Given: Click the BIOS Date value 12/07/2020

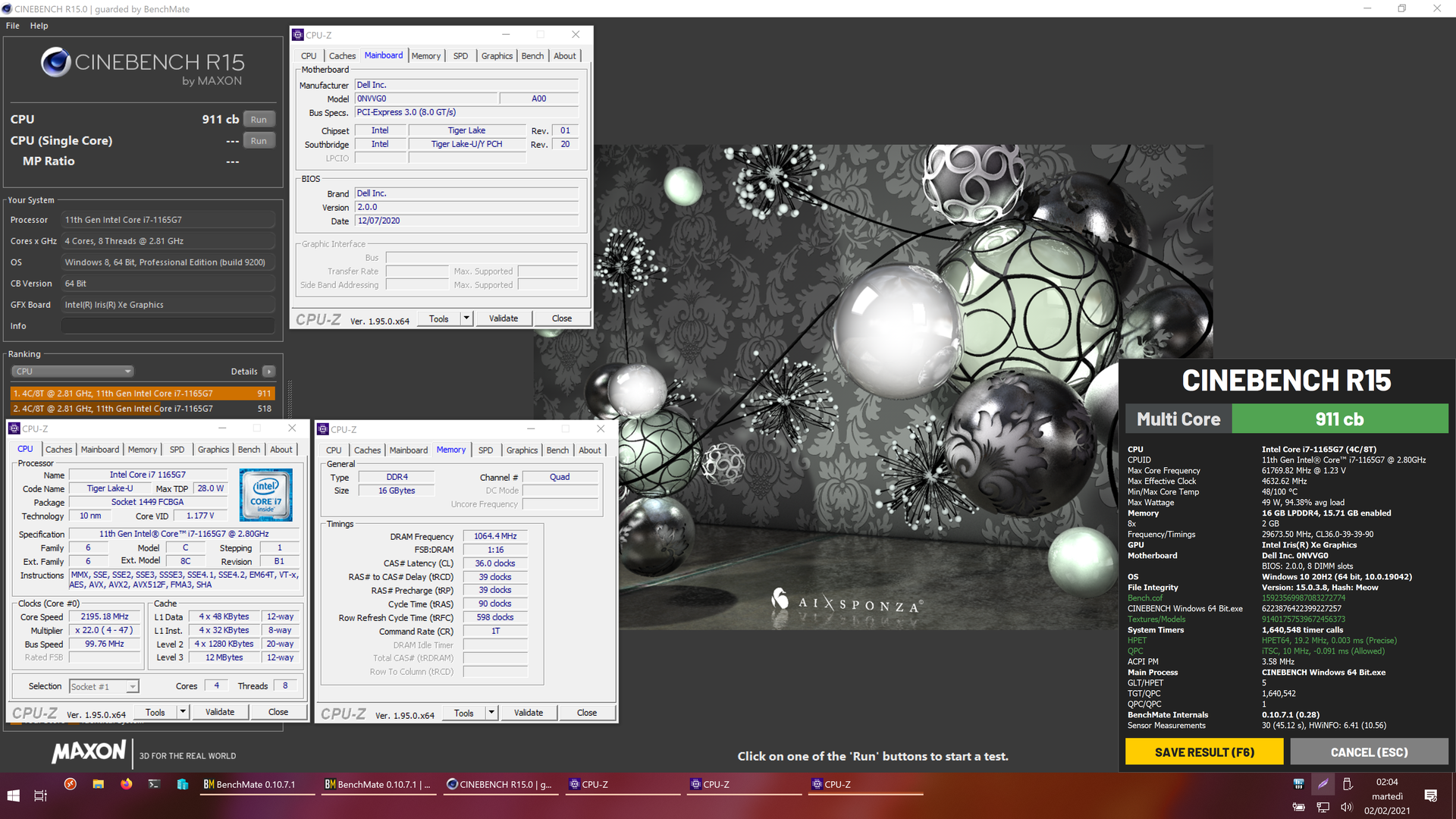Looking at the screenshot, I should [x=466, y=221].
